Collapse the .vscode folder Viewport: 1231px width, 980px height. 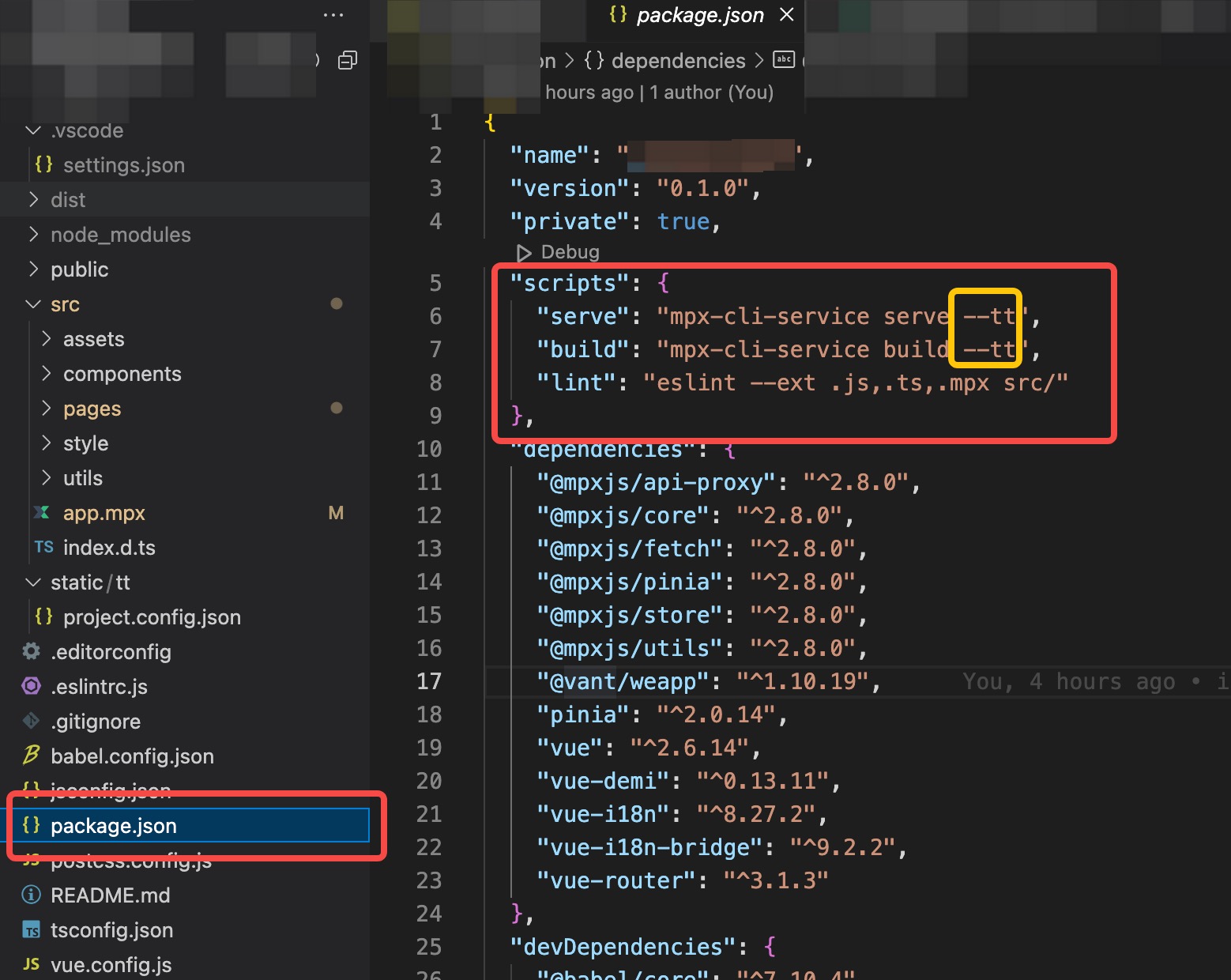[x=33, y=130]
